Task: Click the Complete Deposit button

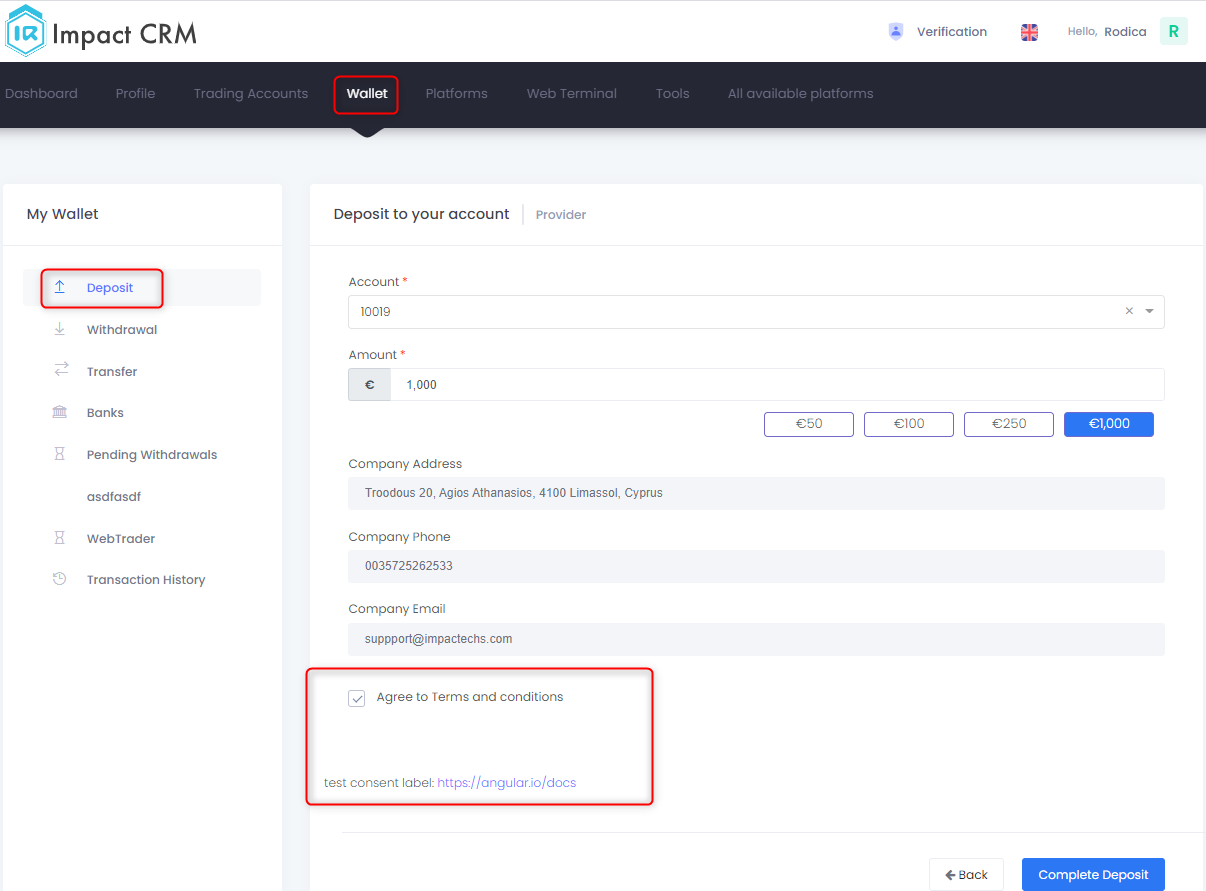Action: click(x=1093, y=875)
